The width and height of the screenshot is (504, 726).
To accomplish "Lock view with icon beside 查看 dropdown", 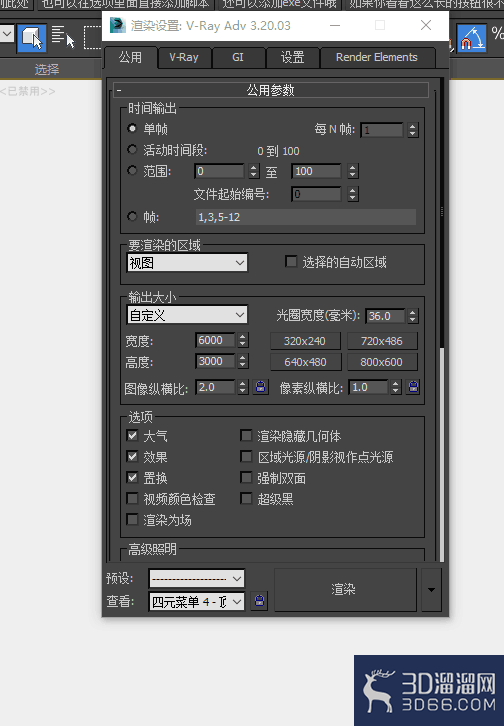I will (x=260, y=601).
